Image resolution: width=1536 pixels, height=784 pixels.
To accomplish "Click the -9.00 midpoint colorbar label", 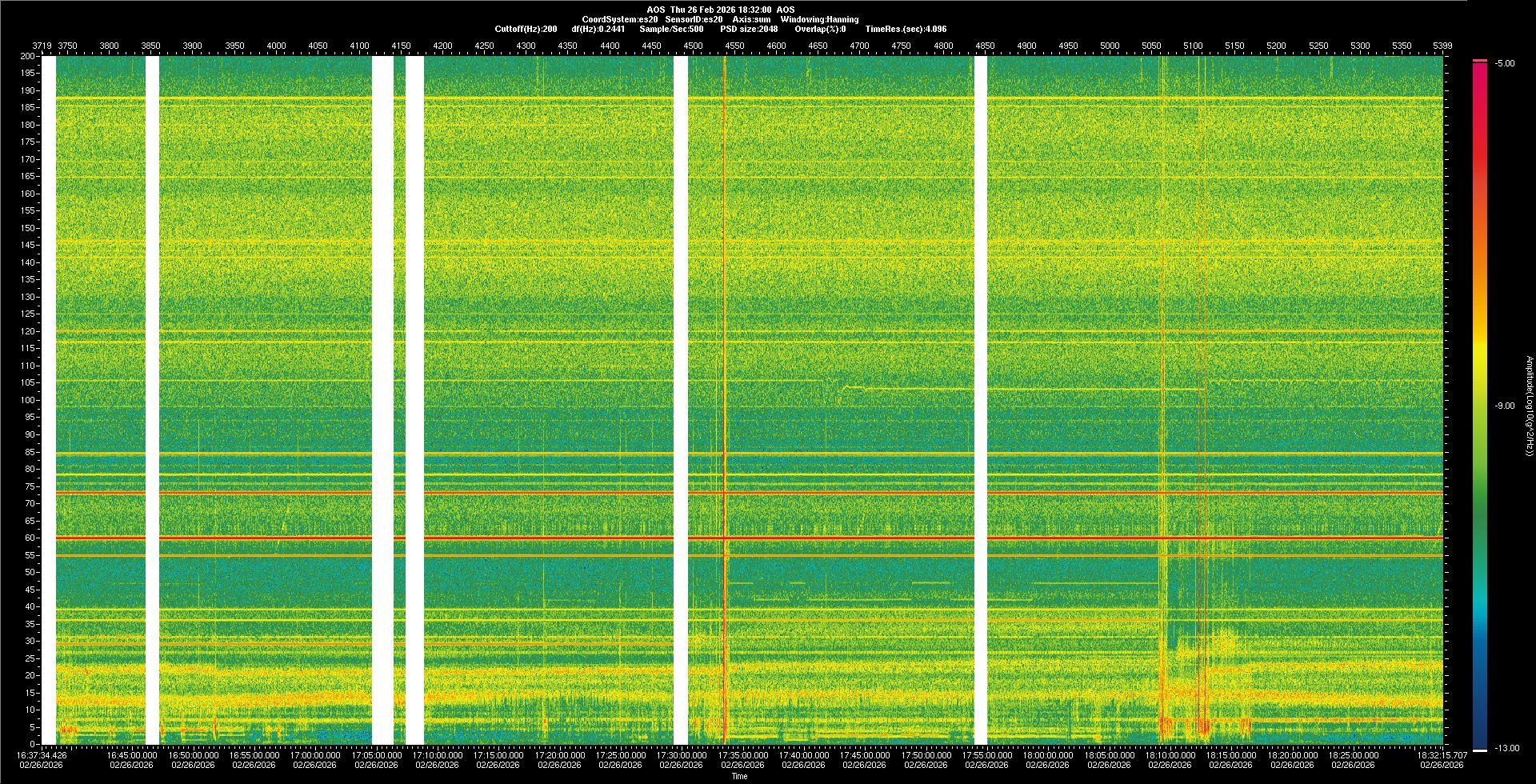I will click(1504, 406).
